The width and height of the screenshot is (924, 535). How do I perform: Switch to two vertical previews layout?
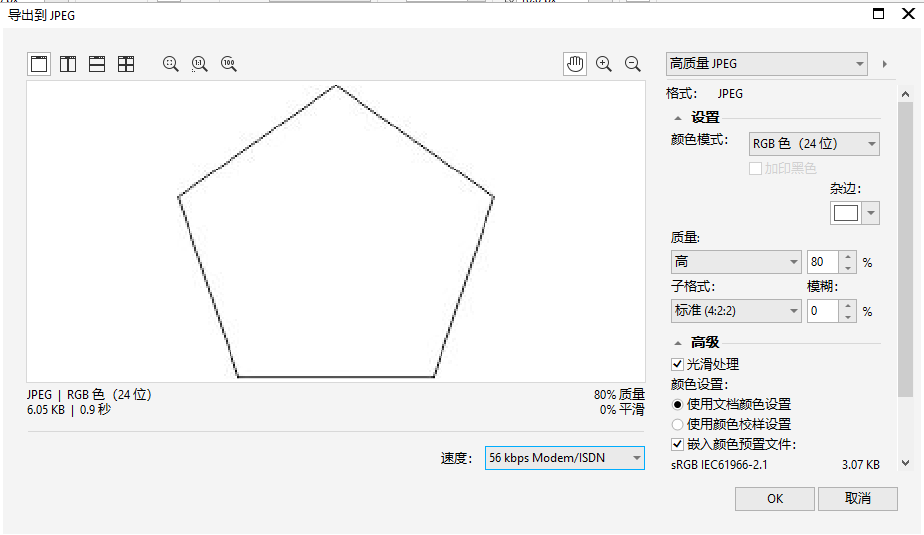click(68, 64)
